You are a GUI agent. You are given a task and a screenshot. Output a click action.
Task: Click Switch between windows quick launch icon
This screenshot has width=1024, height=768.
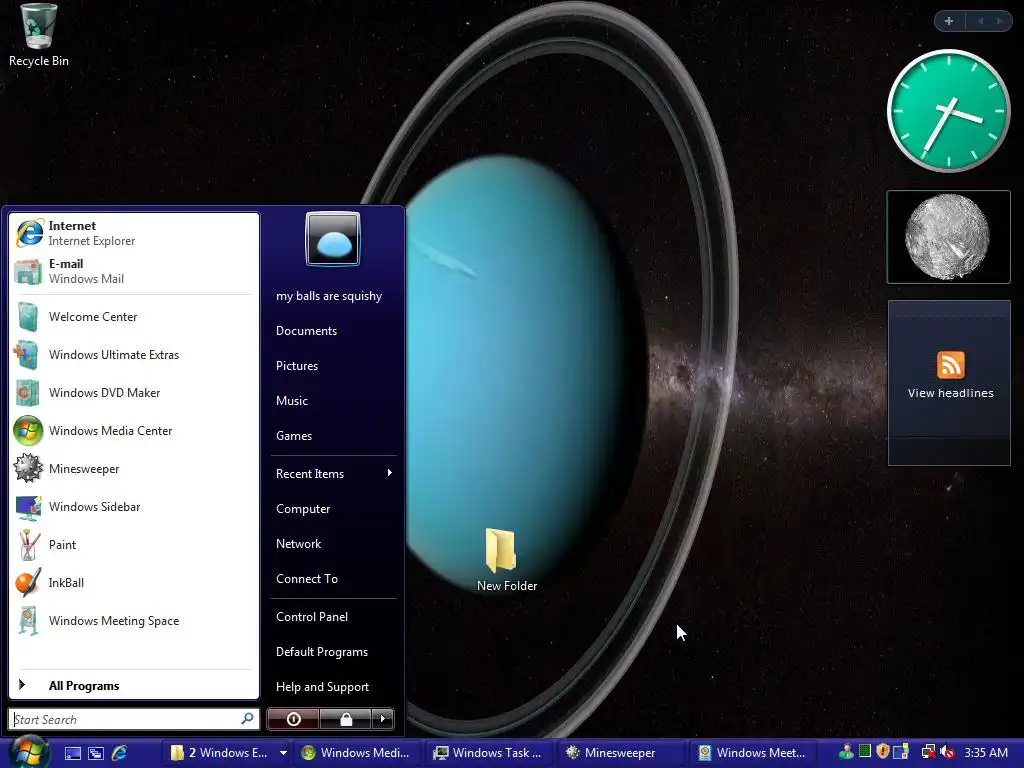[x=96, y=753]
